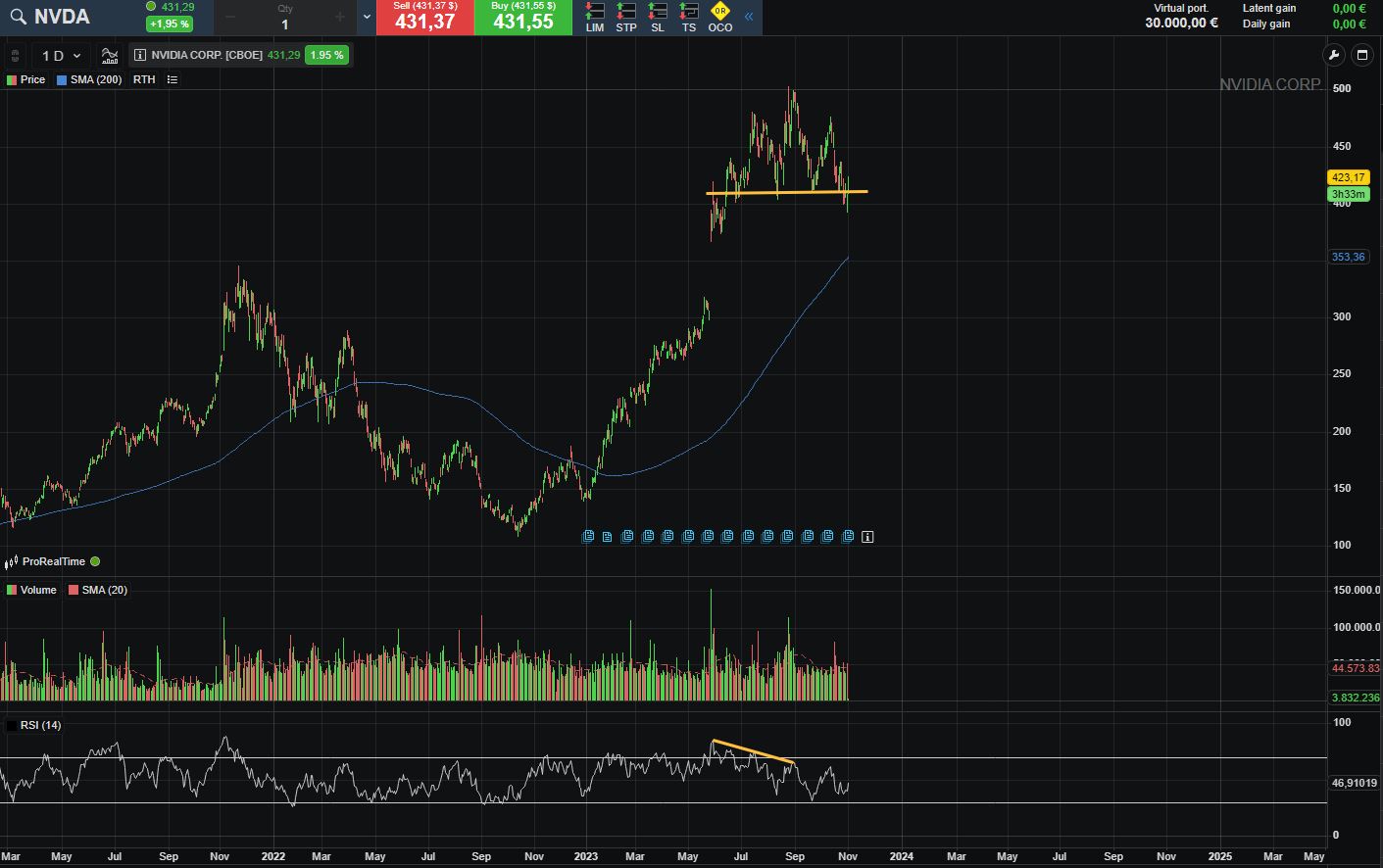
Task: Select the orange RSI trendline
Action: (x=753, y=751)
